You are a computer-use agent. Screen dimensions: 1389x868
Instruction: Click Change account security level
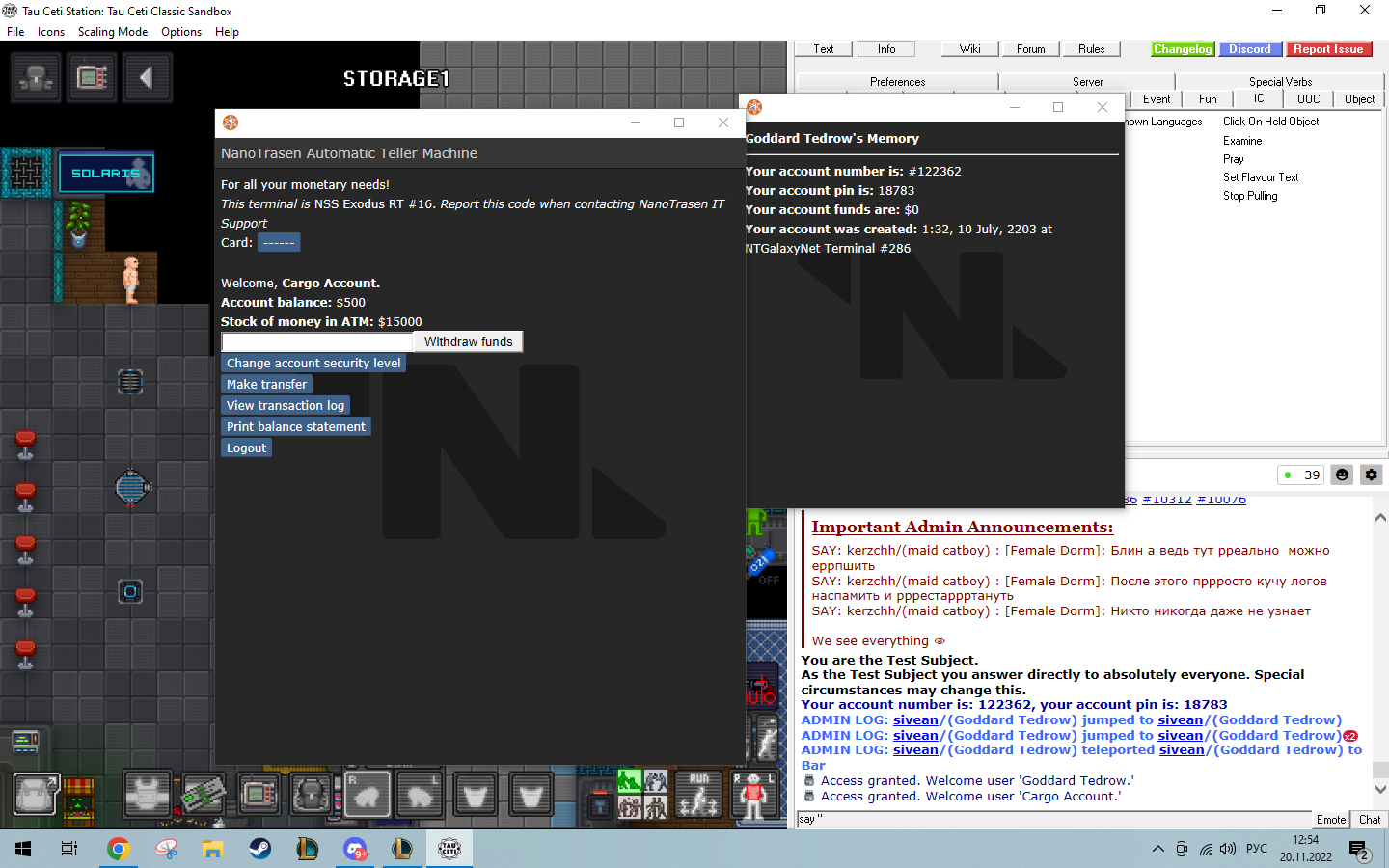point(313,363)
